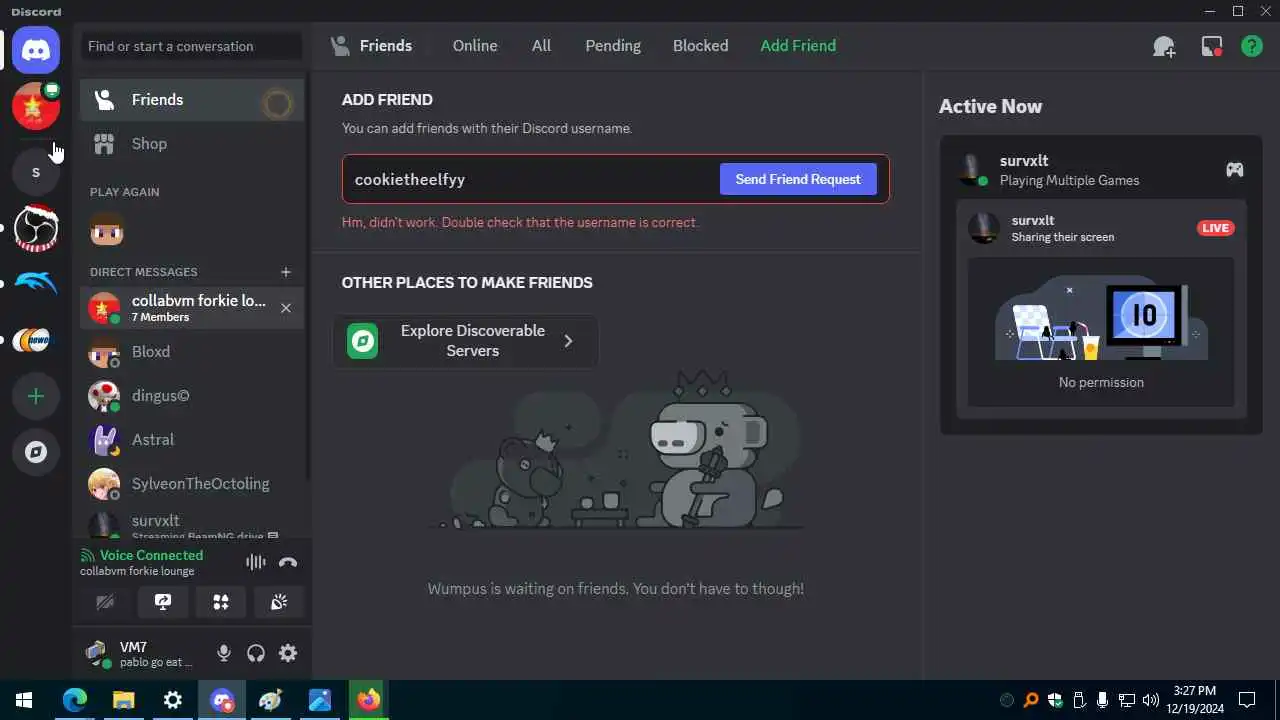Share your screen in voice panel
This screenshot has height=720, width=1280.
163,602
